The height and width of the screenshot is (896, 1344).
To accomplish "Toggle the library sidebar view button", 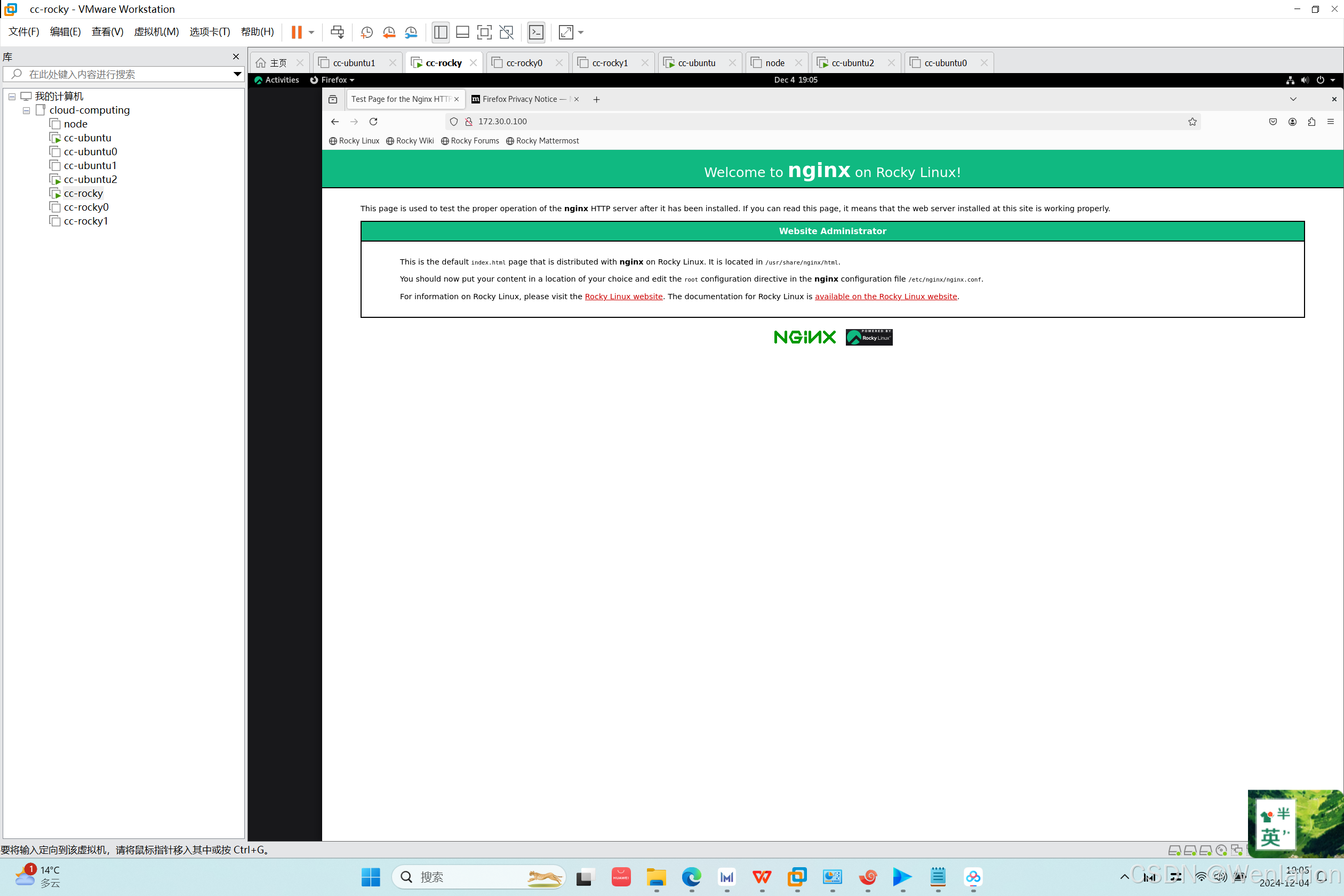I will tap(441, 32).
